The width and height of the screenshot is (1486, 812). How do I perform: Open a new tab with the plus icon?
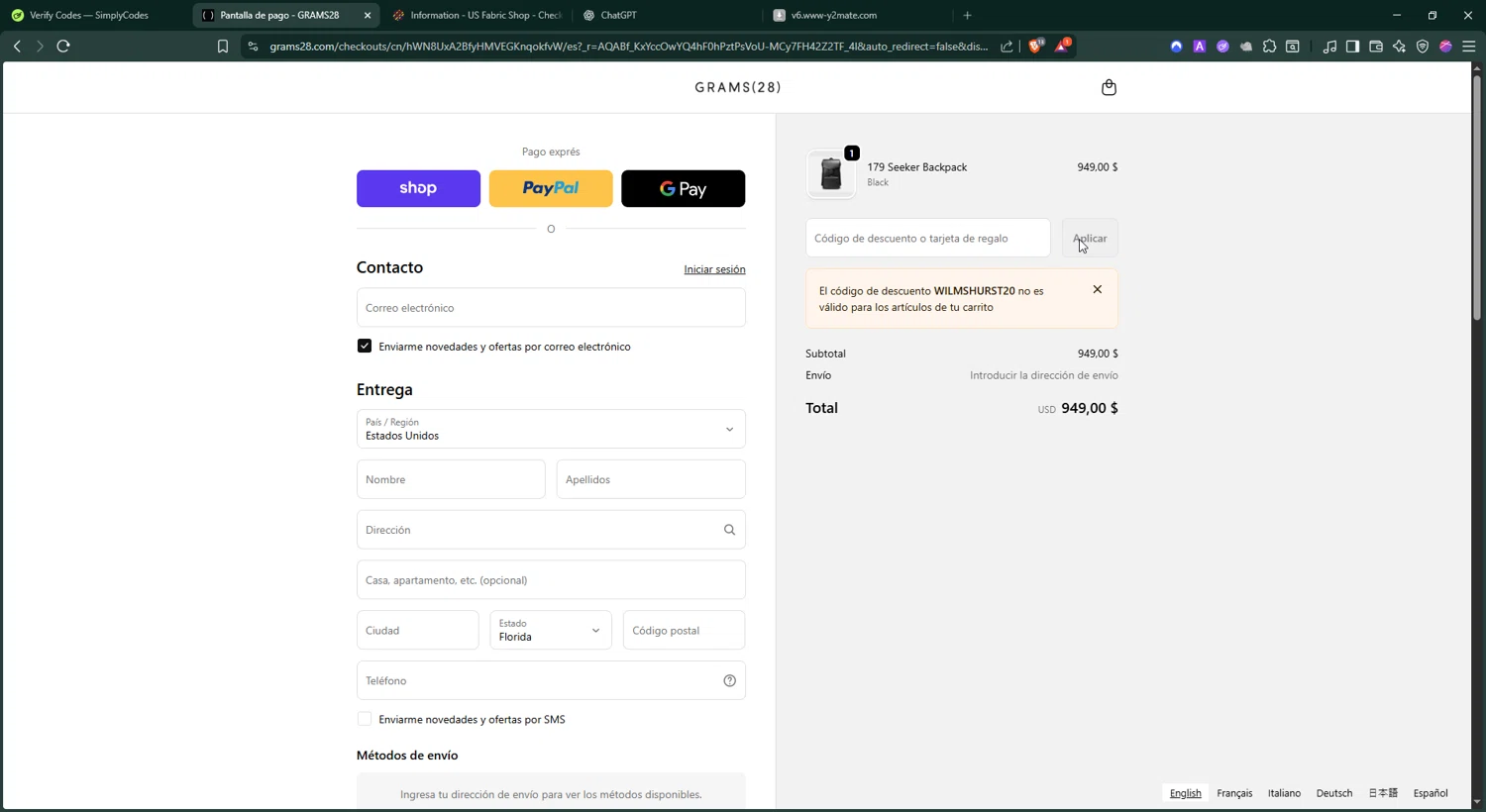point(967,15)
